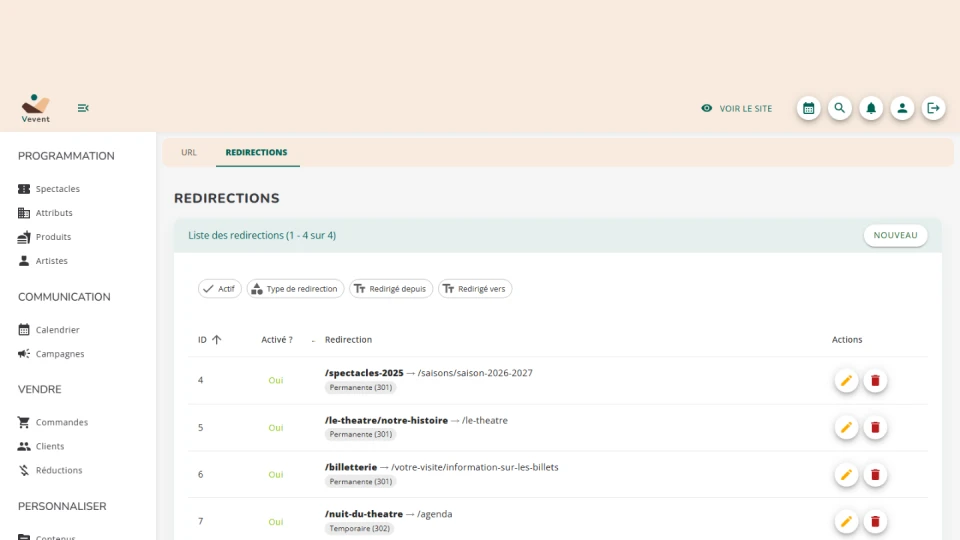960x540 pixels.
Task: Click VOIR LE SITE link
Action: (737, 108)
